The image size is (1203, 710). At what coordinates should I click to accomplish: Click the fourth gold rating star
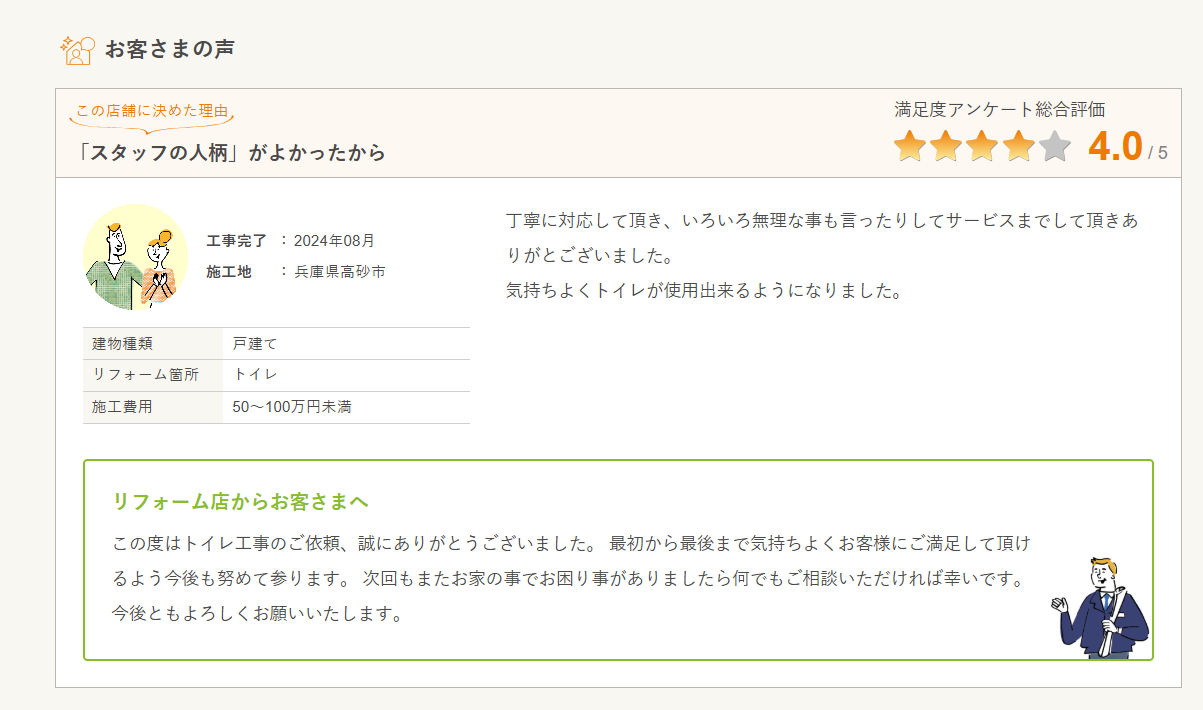pos(1018,146)
